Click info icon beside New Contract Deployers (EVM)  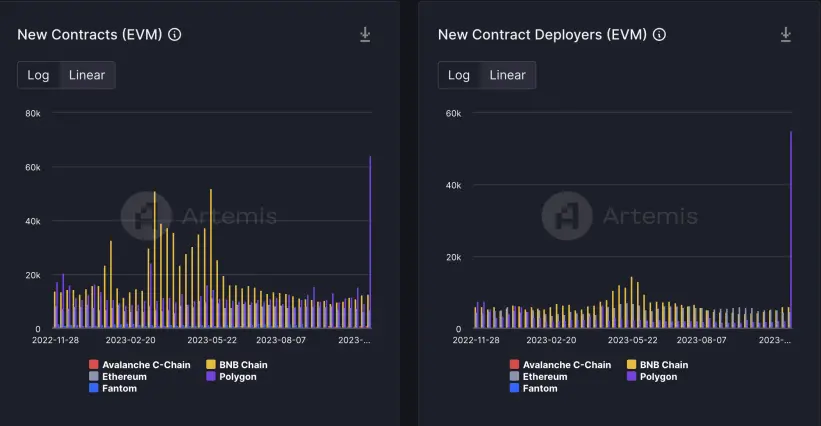click(x=659, y=35)
